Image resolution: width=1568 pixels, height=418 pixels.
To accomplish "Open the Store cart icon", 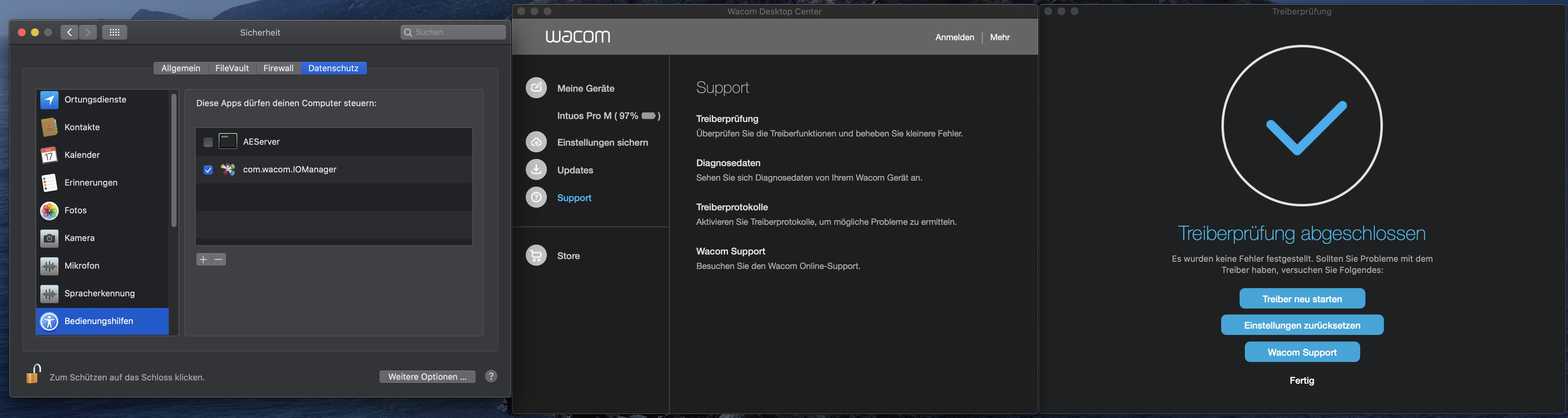I will (x=536, y=255).
